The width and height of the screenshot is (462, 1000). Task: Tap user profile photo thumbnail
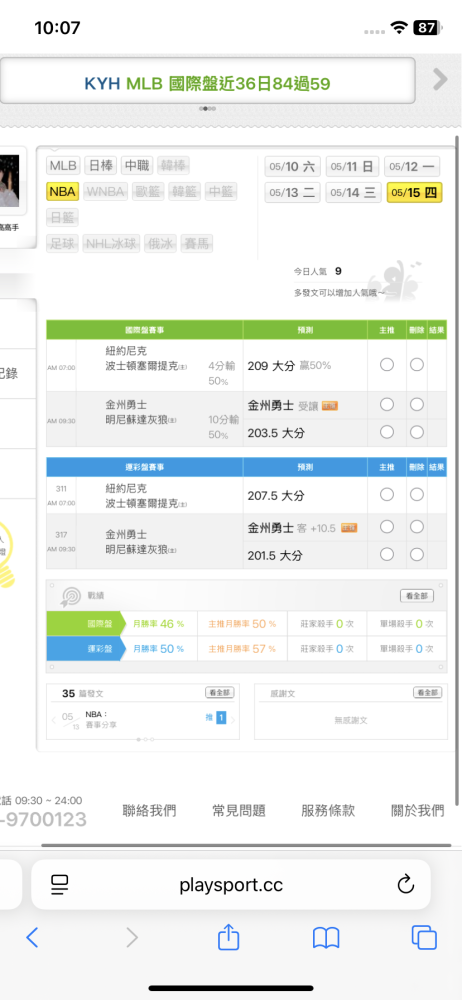click(10, 181)
